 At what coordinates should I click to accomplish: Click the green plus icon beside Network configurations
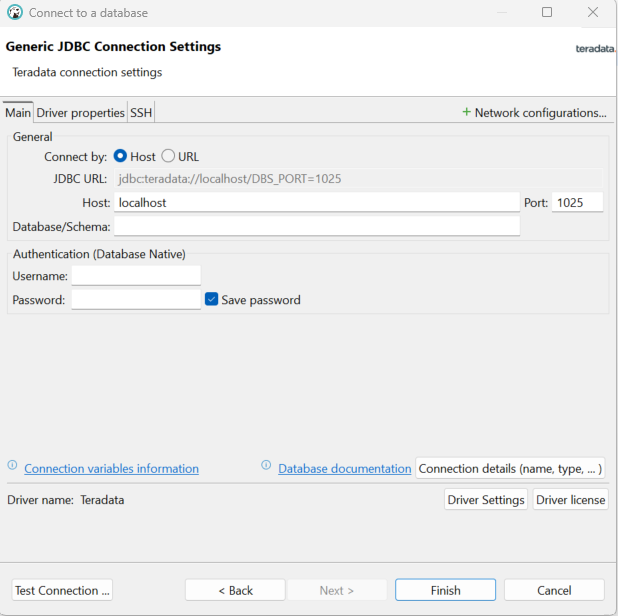tap(466, 112)
